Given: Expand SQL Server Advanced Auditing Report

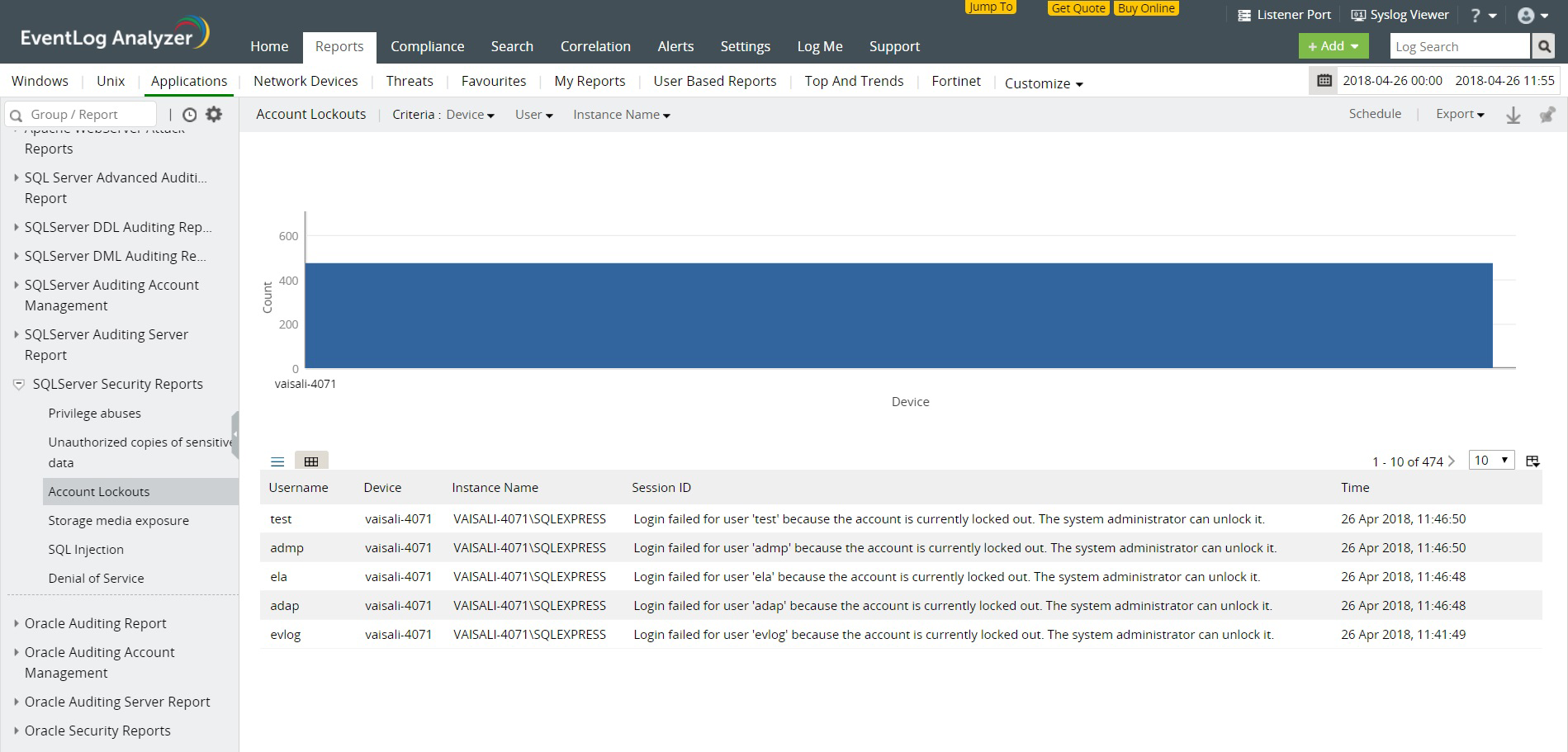Looking at the screenshot, I should click(x=17, y=177).
